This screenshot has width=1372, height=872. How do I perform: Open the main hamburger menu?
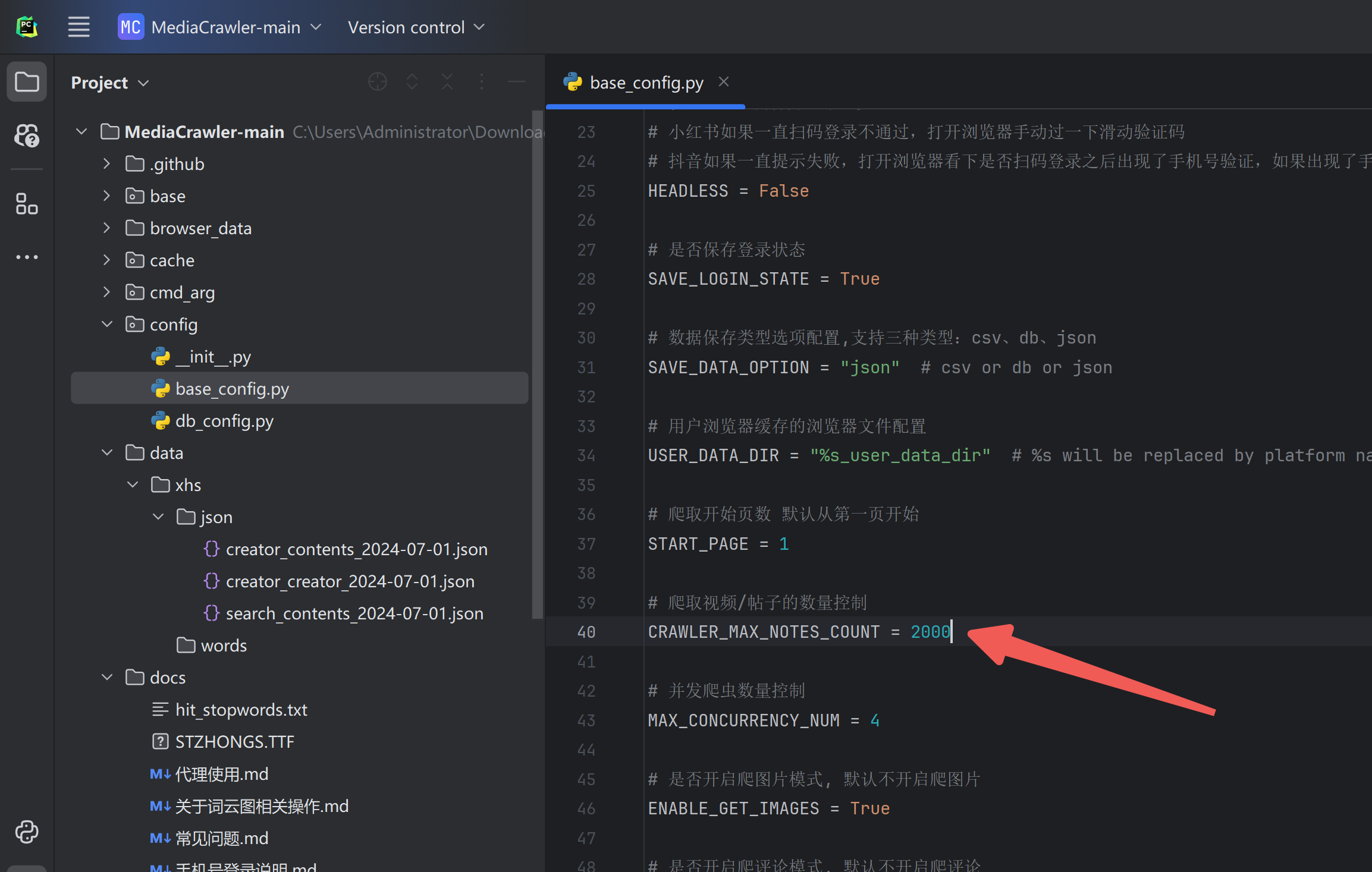click(x=79, y=27)
